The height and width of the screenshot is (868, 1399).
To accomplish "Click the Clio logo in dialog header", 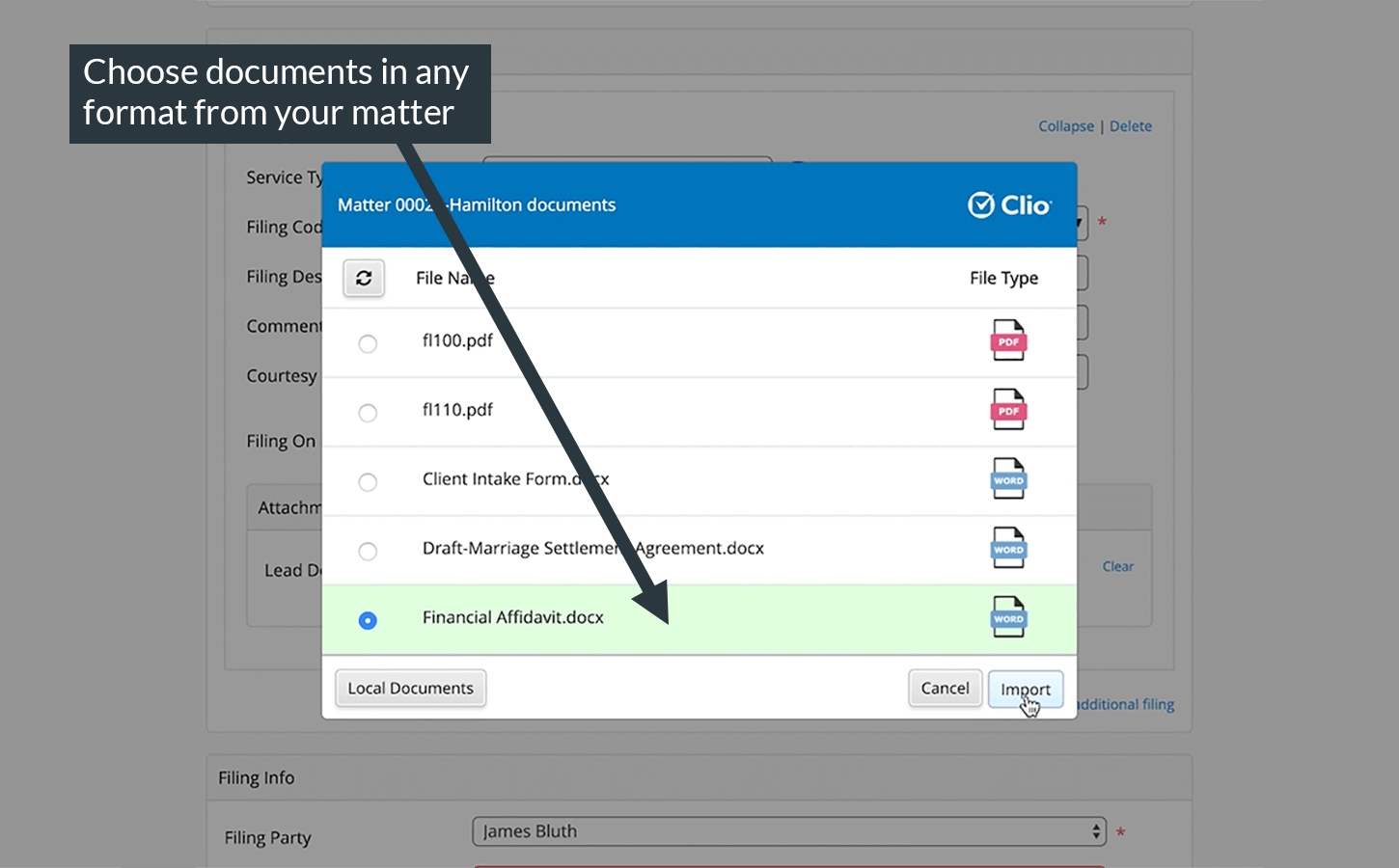I will pyautogui.click(x=1009, y=205).
